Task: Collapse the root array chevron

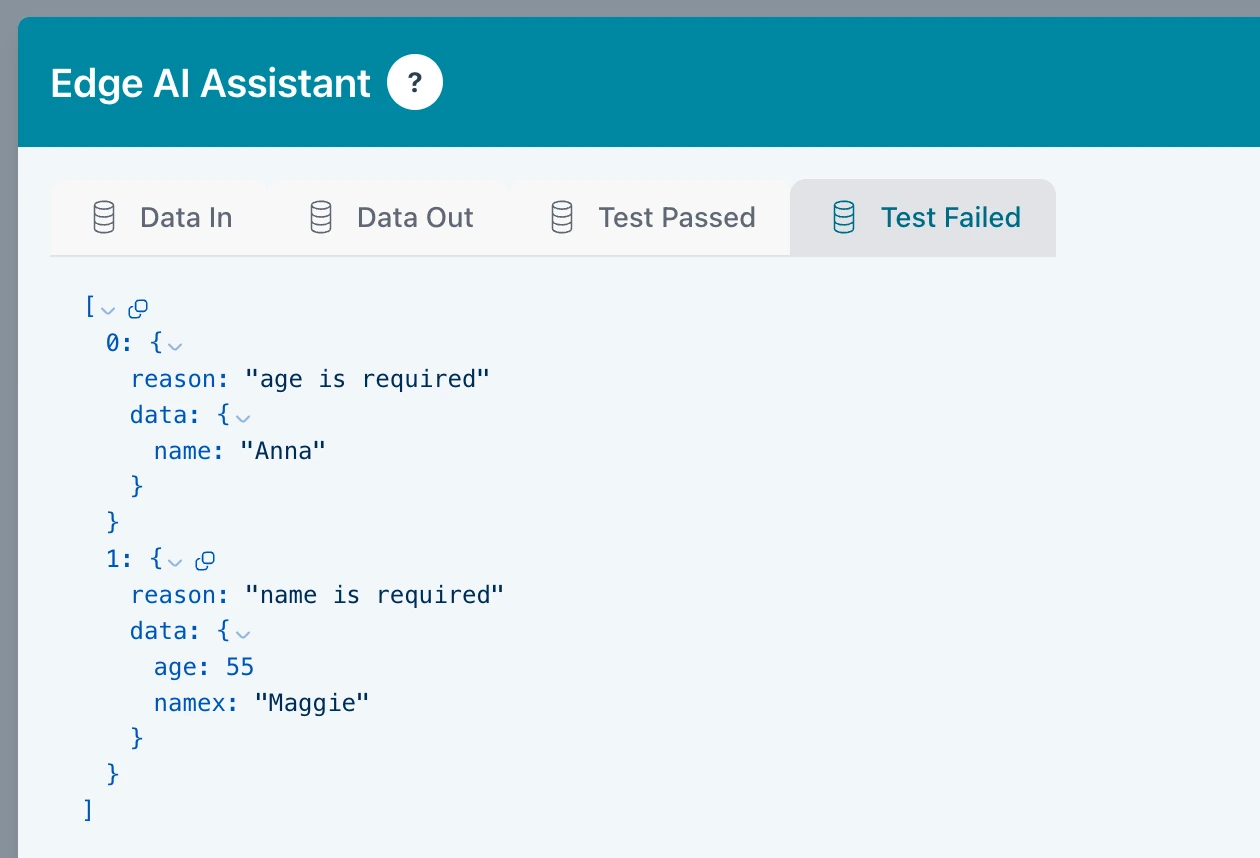Action: point(109,308)
